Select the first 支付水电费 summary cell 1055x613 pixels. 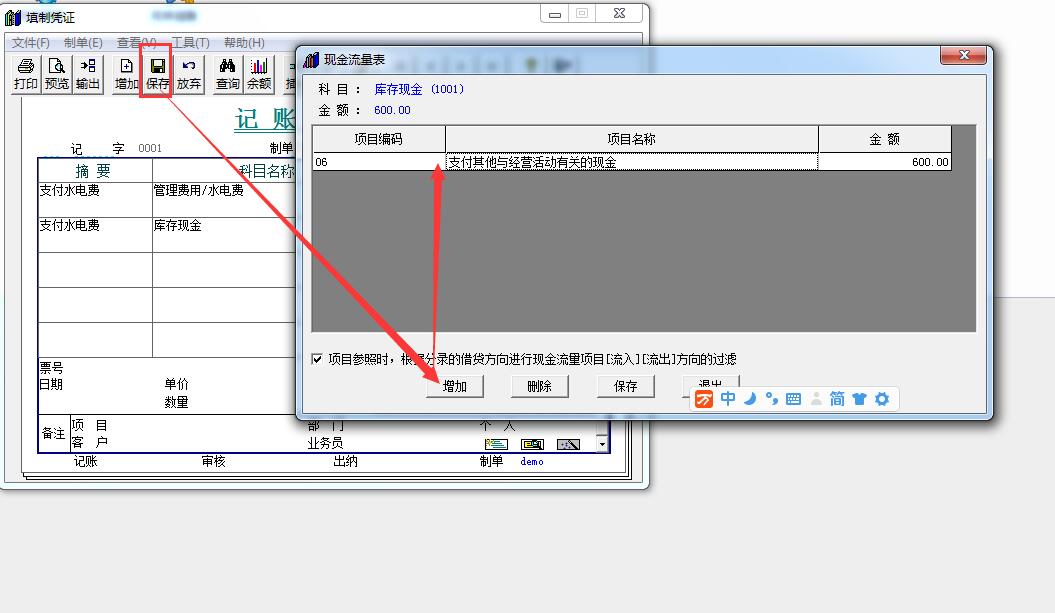pyautogui.click(x=95, y=199)
